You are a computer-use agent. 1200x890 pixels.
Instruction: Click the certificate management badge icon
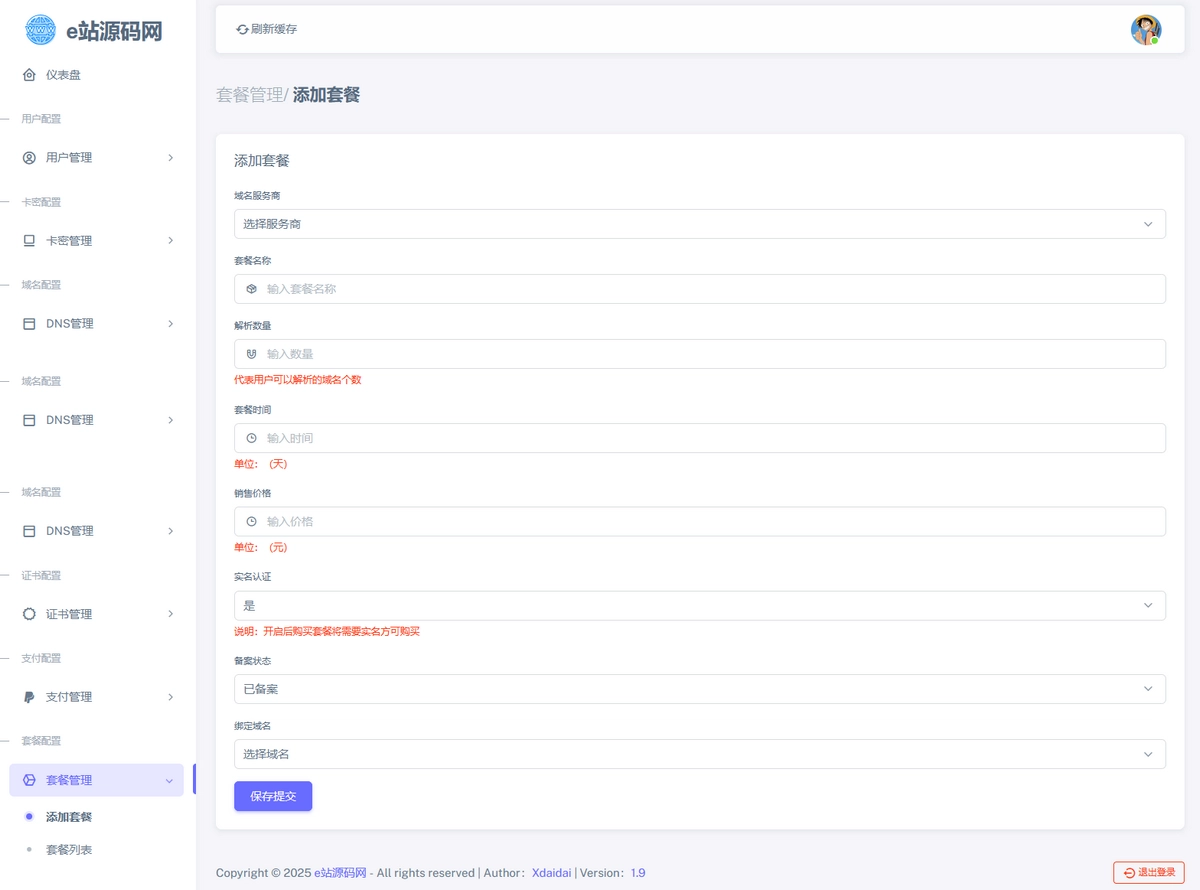[x=29, y=614]
